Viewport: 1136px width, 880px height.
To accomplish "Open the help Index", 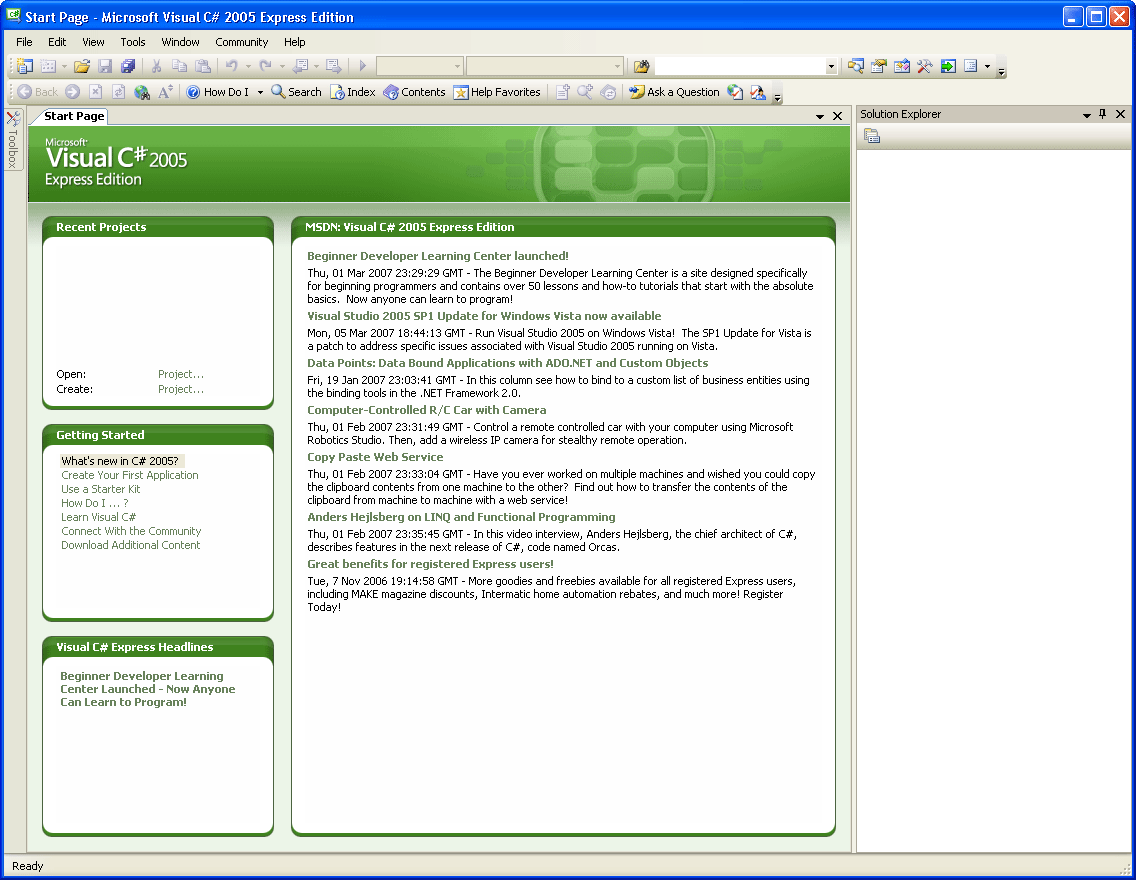I will point(352,92).
